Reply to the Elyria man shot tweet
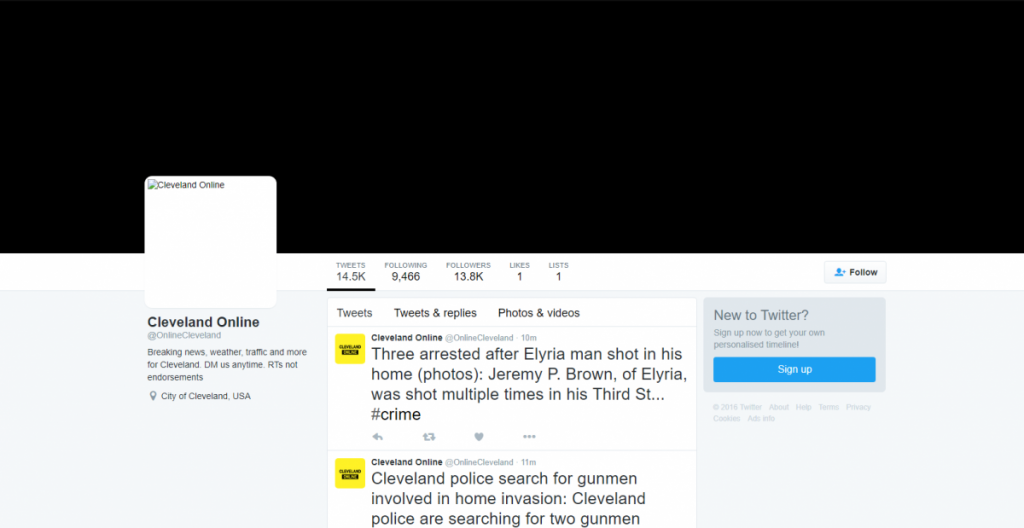Screen dimensions: 1024x528 tap(377, 437)
